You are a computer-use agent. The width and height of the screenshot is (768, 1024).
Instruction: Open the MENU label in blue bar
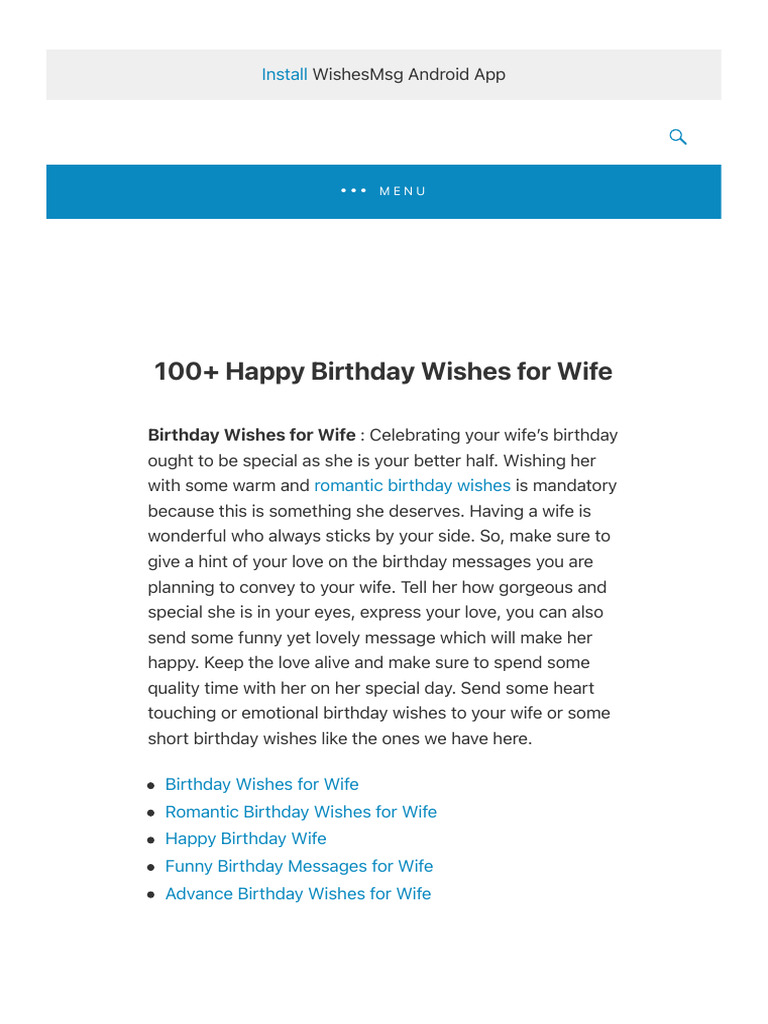[403, 191]
